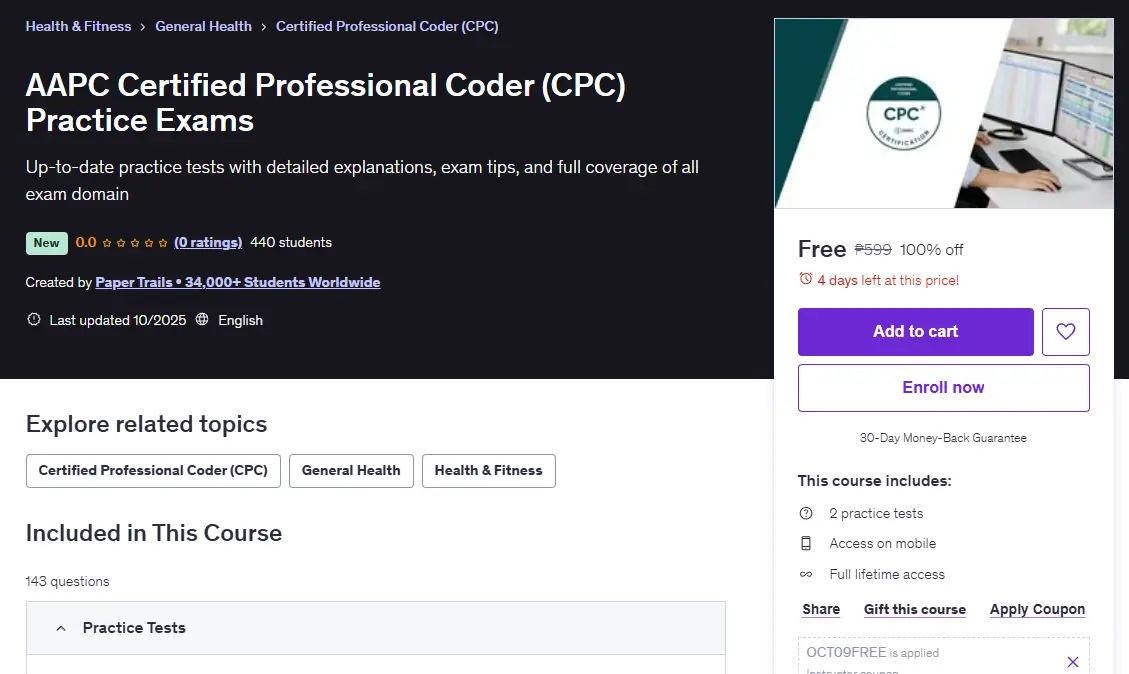Click Gift this course
This screenshot has height=674, width=1129.
pyautogui.click(x=914, y=609)
